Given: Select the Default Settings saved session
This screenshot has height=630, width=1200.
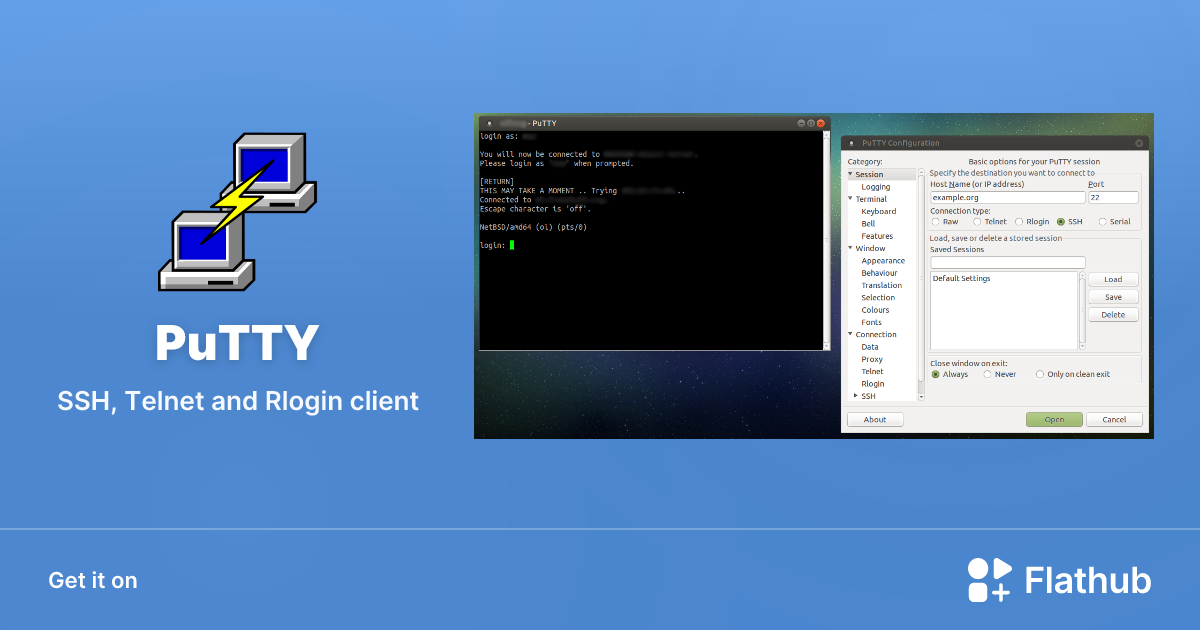Looking at the screenshot, I should pos(961,278).
